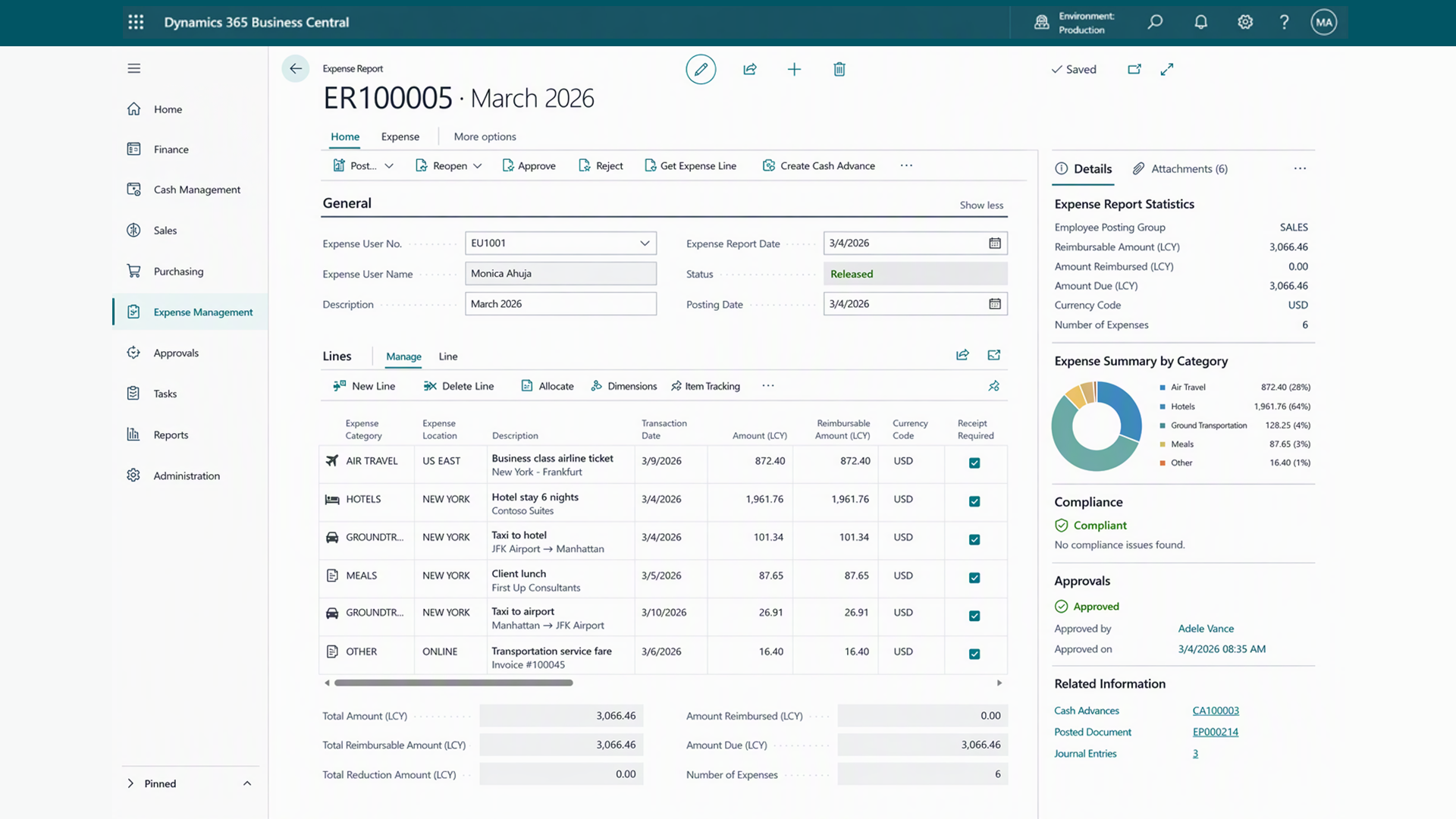Click the Reject action
Image resolution: width=1456 pixels, height=819 pixels.
point(601,166)
